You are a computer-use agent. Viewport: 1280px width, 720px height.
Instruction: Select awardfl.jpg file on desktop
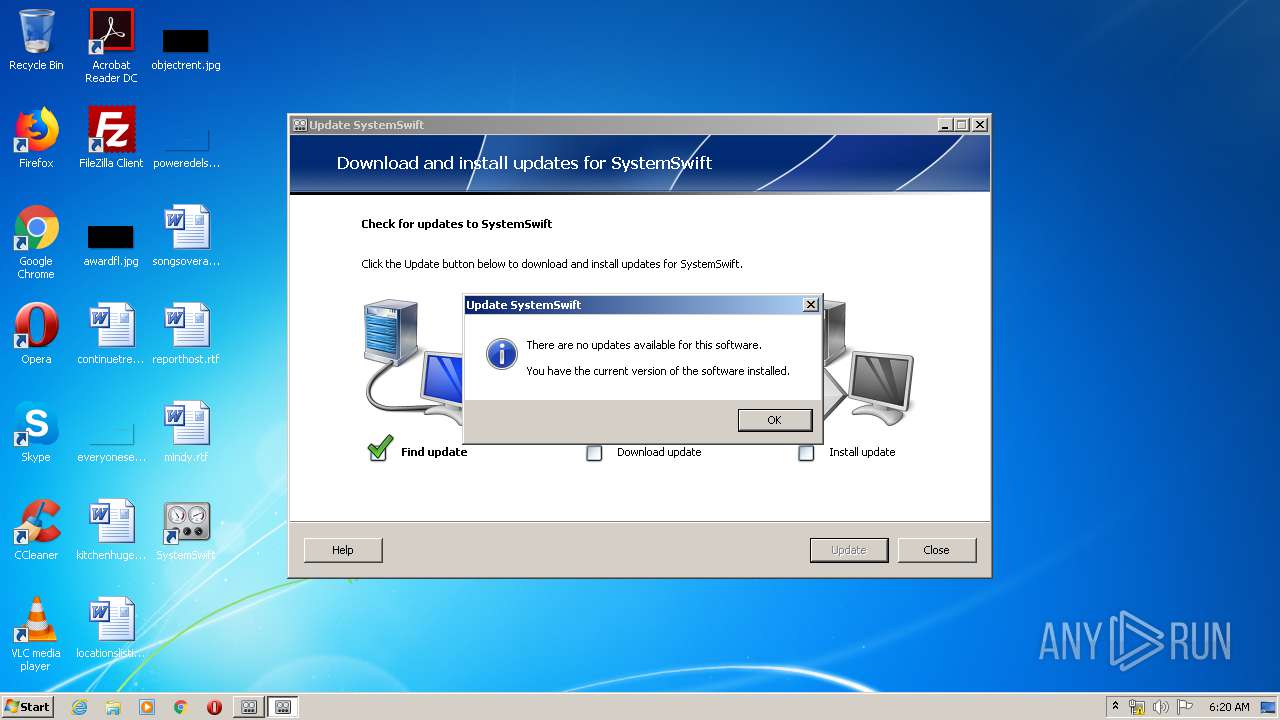click(111, 246)
